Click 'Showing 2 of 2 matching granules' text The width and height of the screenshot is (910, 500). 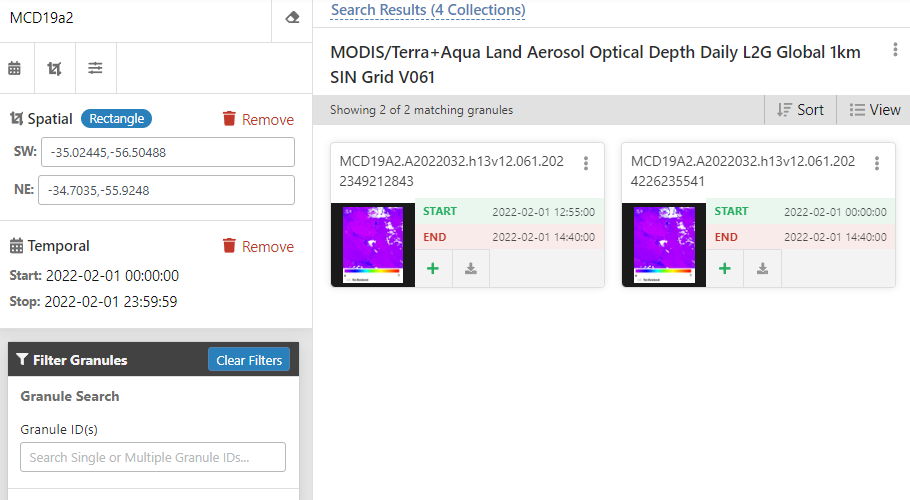pos(421,110)
